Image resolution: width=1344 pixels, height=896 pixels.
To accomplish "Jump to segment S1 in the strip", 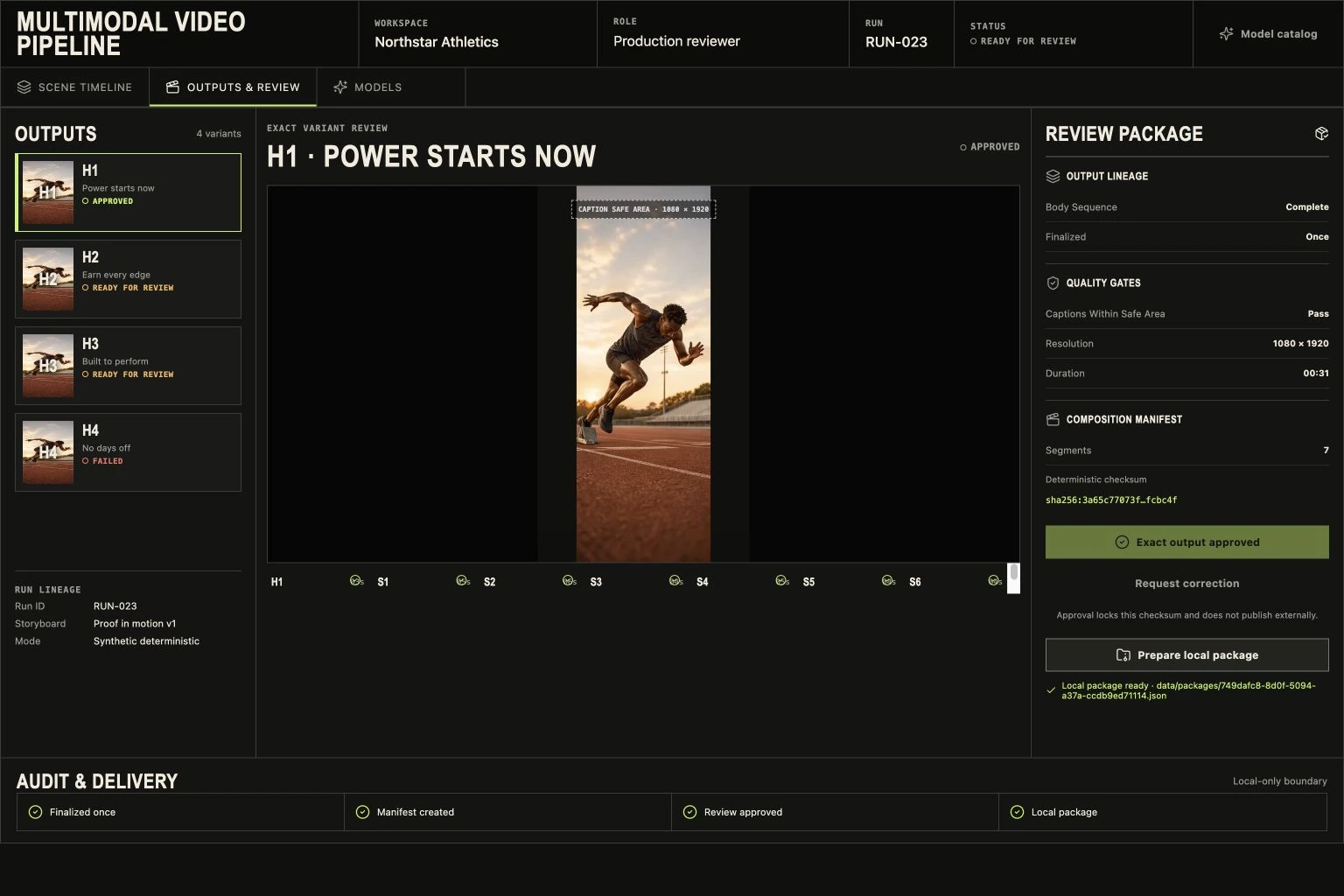I will [x=383, y=582].
